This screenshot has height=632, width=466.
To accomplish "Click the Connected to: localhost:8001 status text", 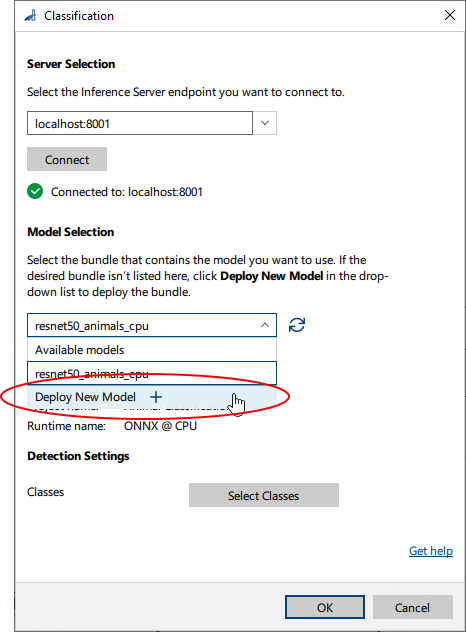I will pos(127,192).
